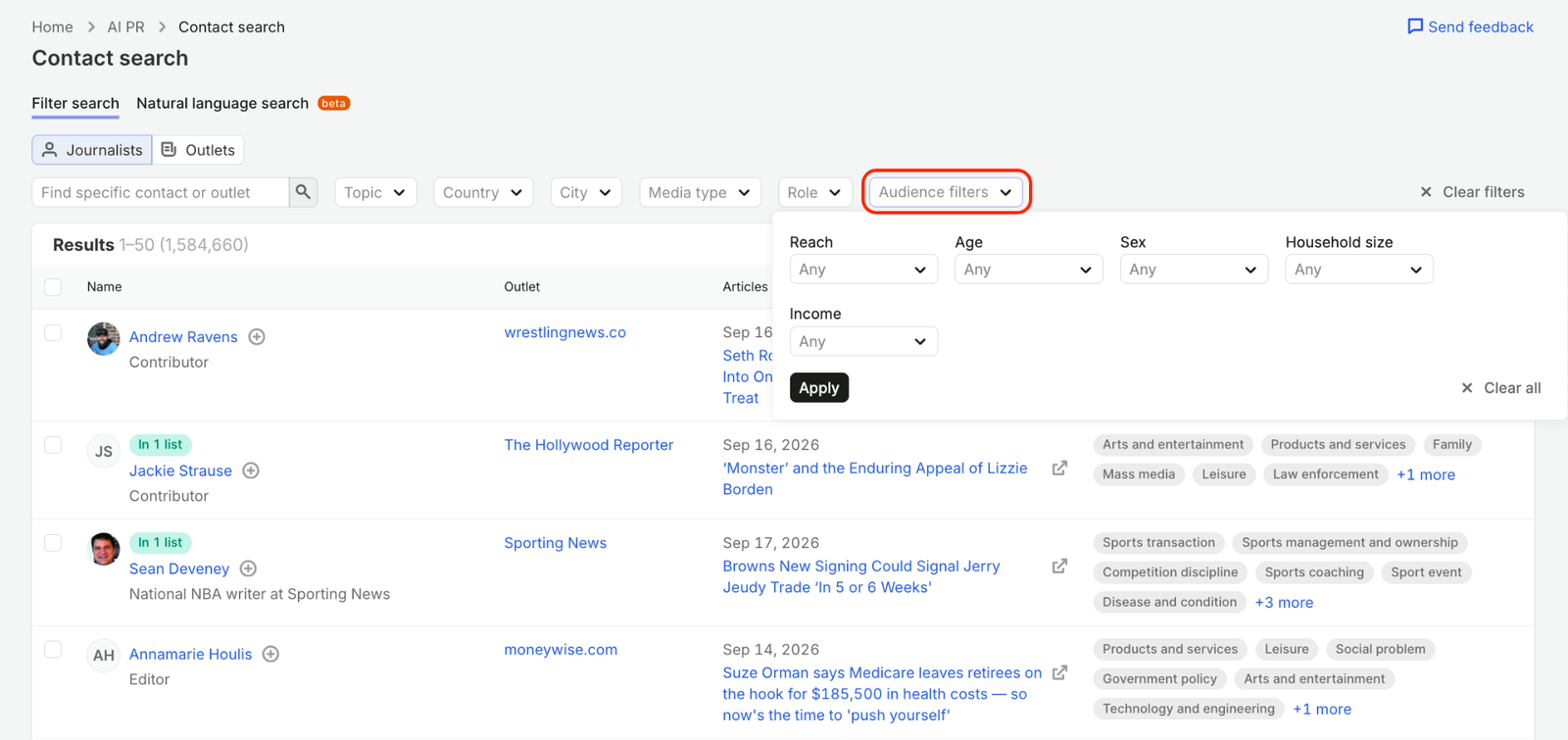Click Clear filters button
The image size is (1568, 740).
pyautogui.click(x=1472, y=192)
